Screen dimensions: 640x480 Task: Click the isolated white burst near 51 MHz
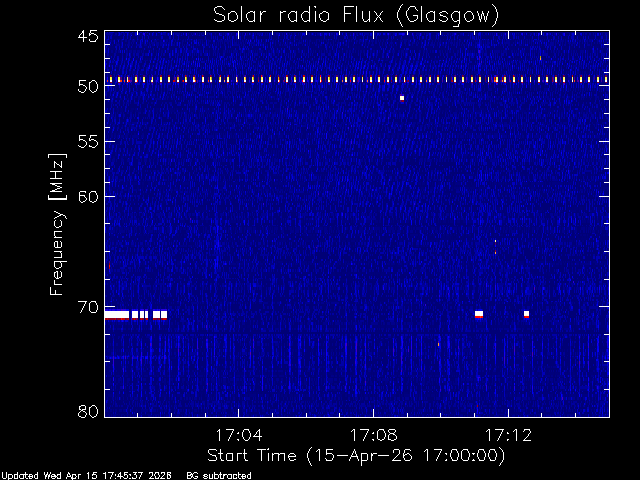click(x=402, y=98)
